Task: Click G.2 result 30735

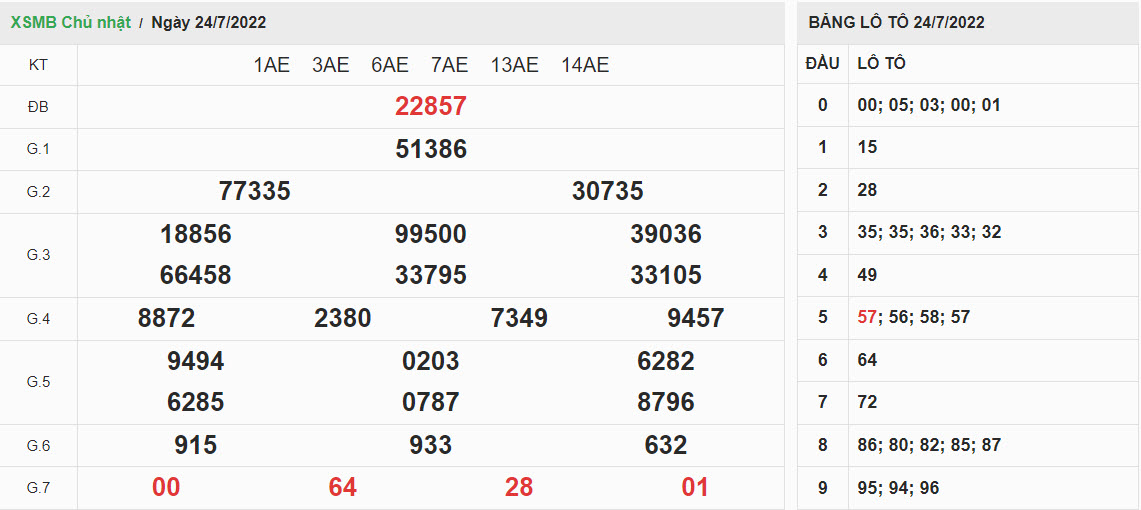Action: [x=607, y=191]
